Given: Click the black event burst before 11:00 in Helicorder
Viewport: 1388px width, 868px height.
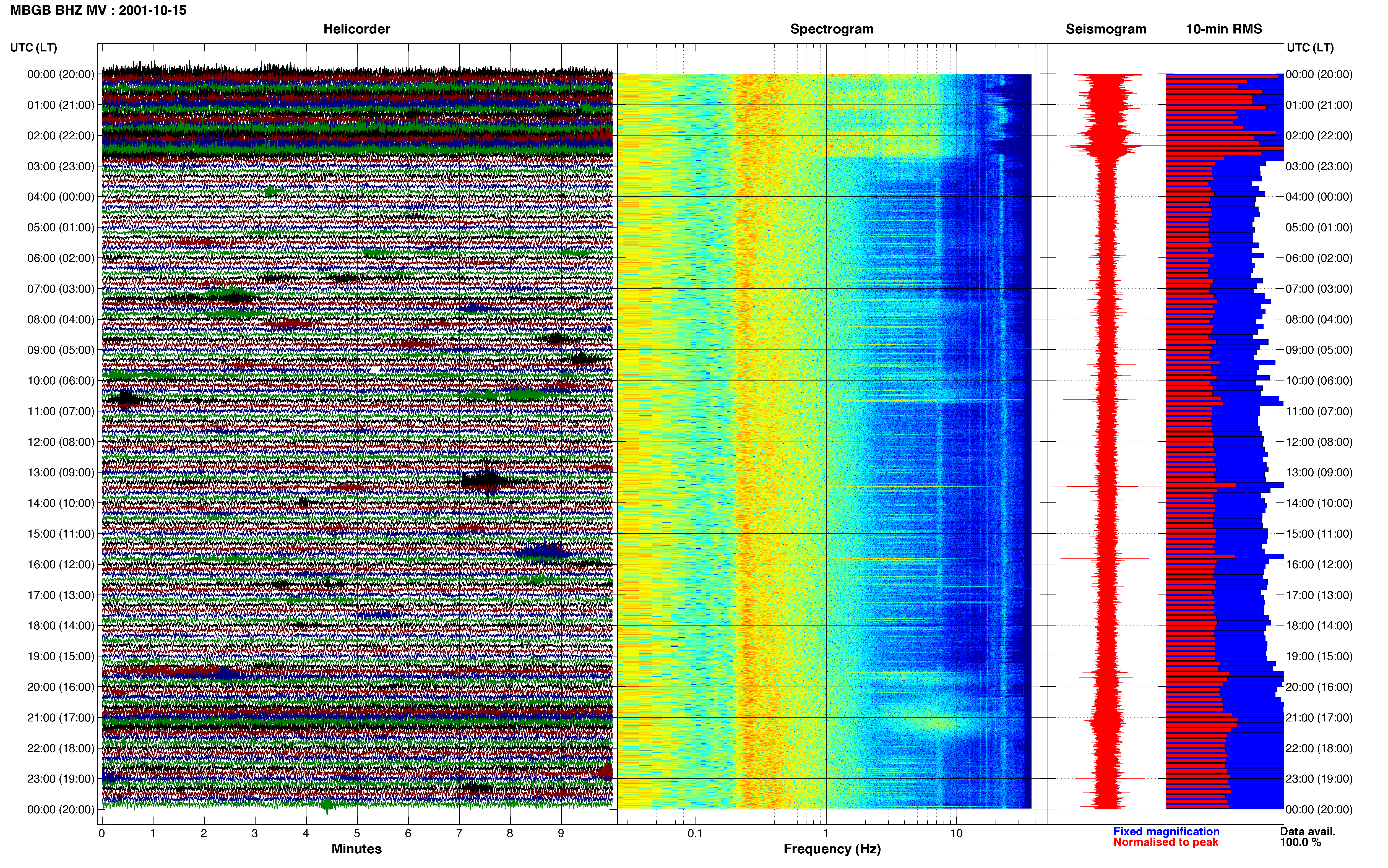Looking at the screenshot, I should [125, 398].
